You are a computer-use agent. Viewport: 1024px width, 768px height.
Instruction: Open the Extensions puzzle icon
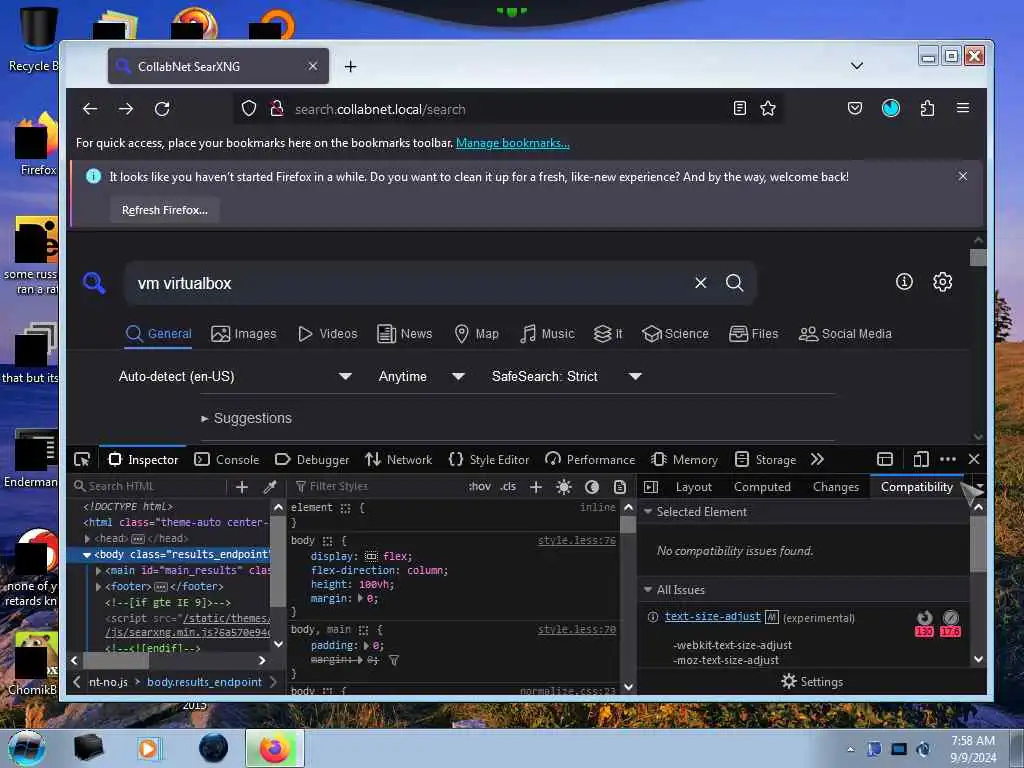(x=927, y=108)
